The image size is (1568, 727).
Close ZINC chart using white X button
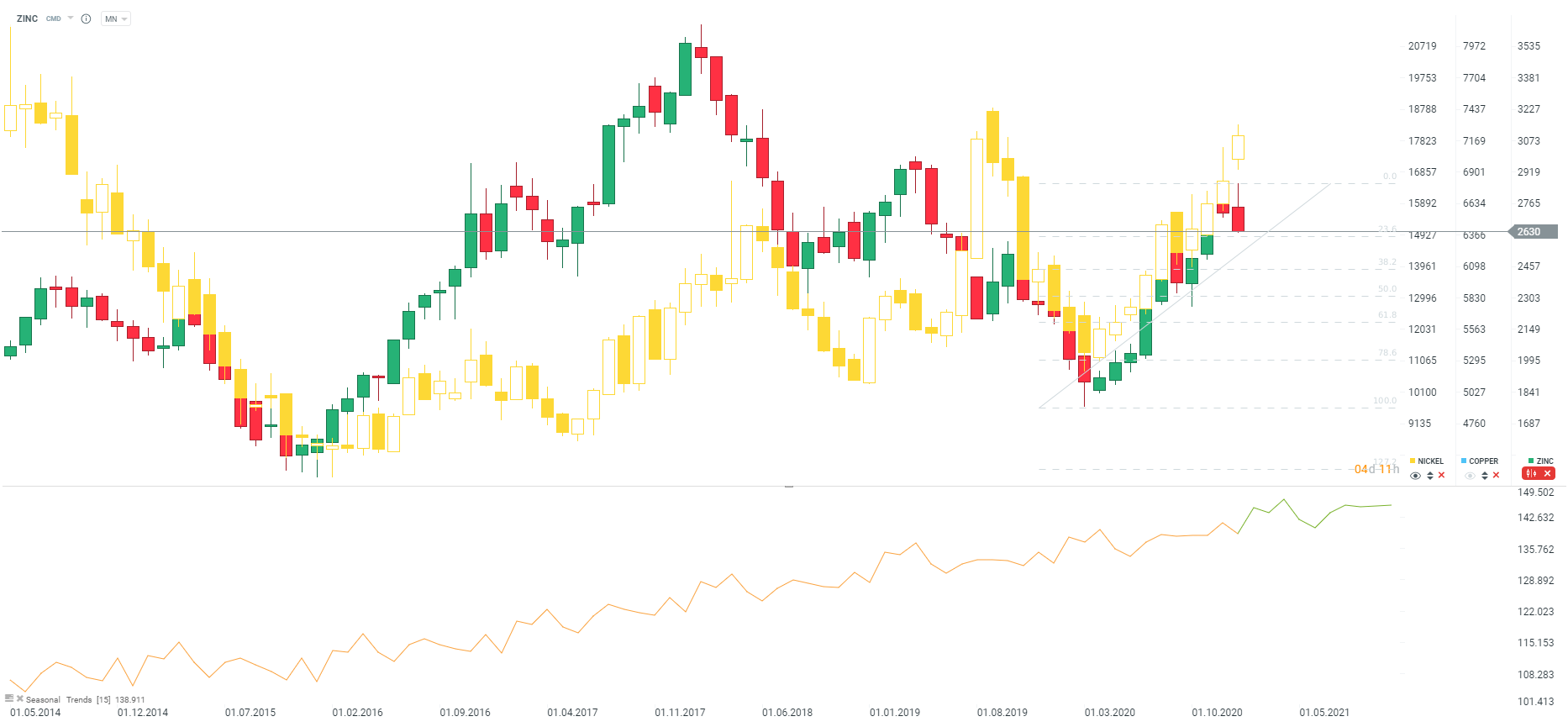pyautogui.click(x=1547, y=474)
